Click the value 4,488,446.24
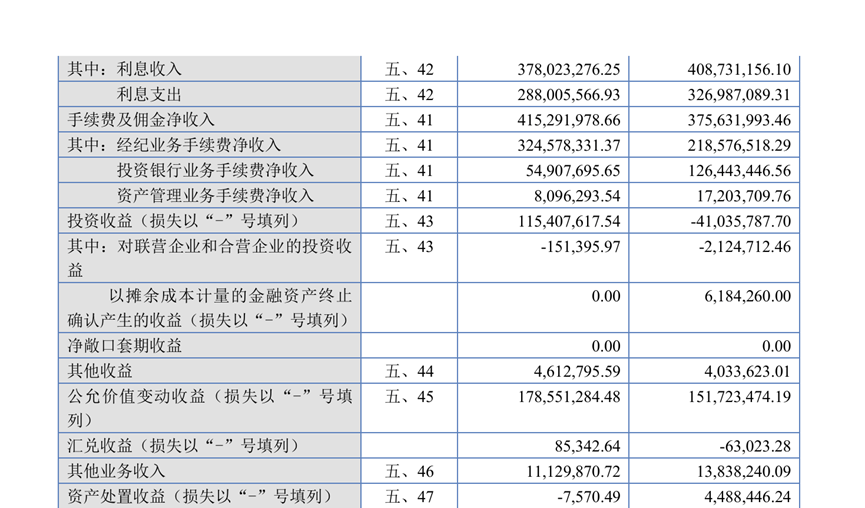 pyautogui.click(x=747, y=497)
